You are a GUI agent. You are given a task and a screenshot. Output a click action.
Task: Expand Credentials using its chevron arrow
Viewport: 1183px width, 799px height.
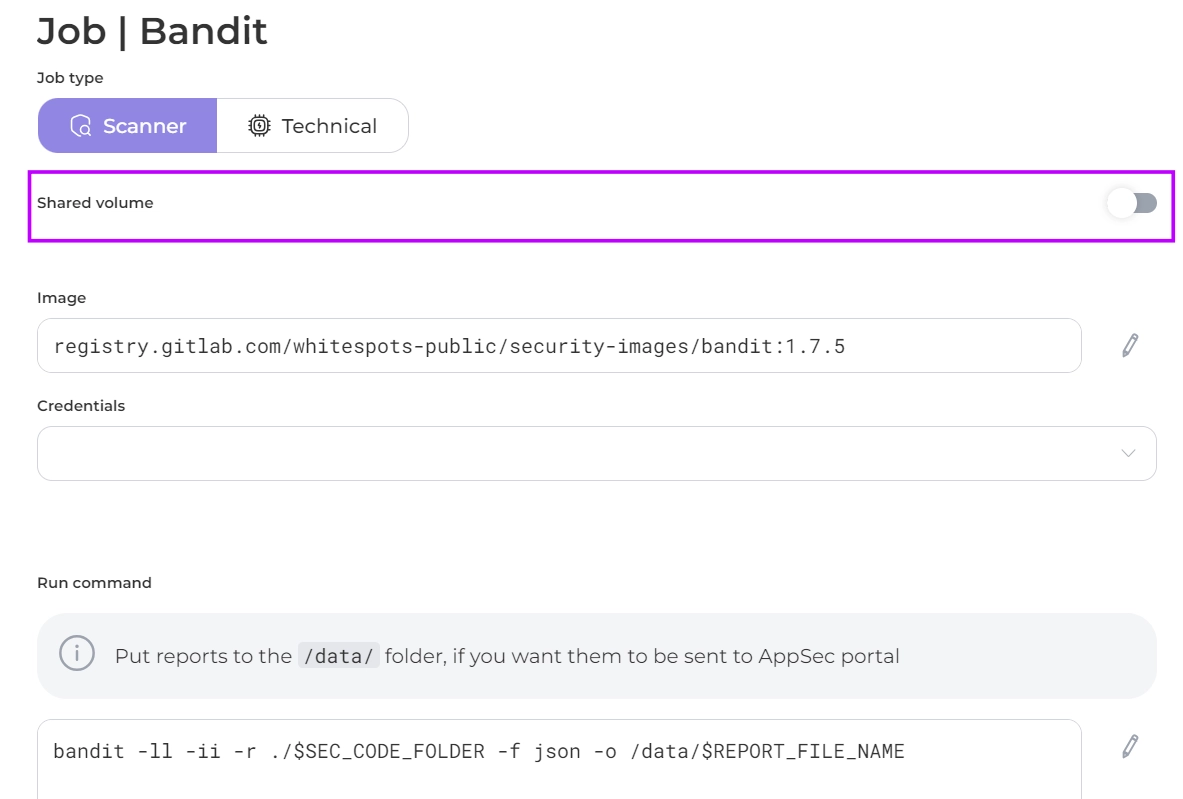[1128, 453]
